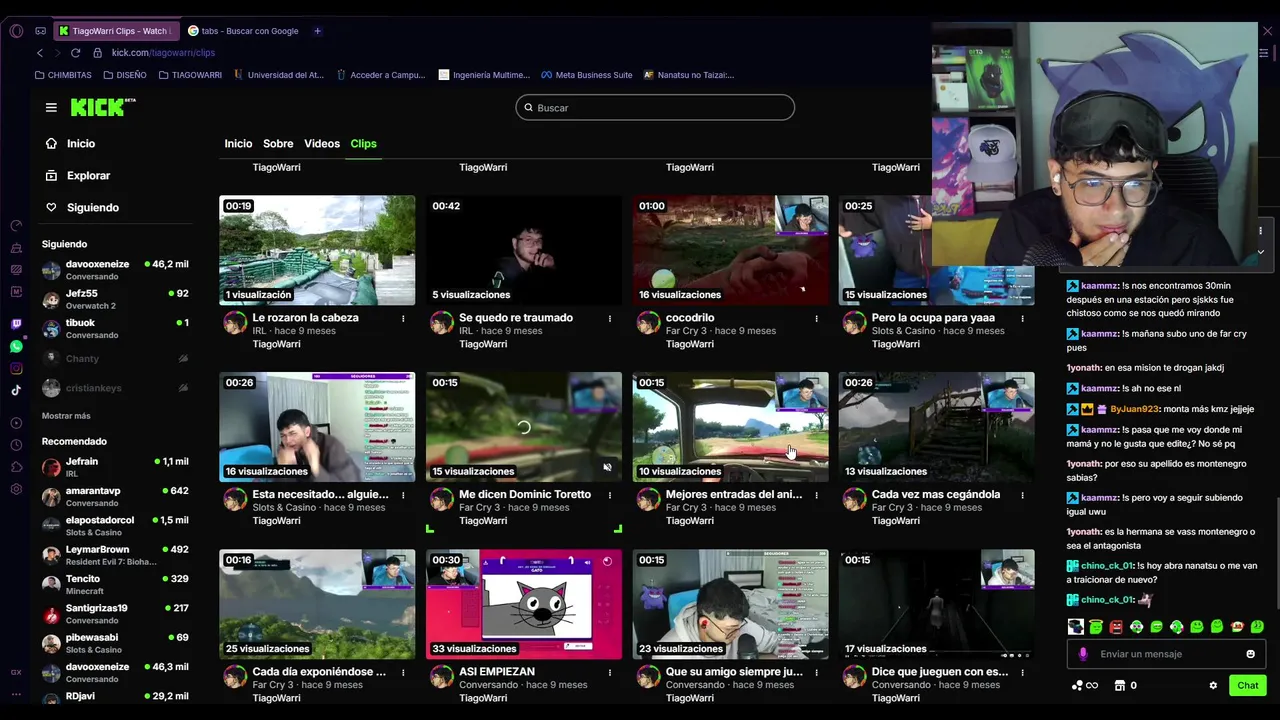The image size is (1280, 720).
Task: Click the address bar showing kick.com/tiagowarri/clips
Action: 163,52
